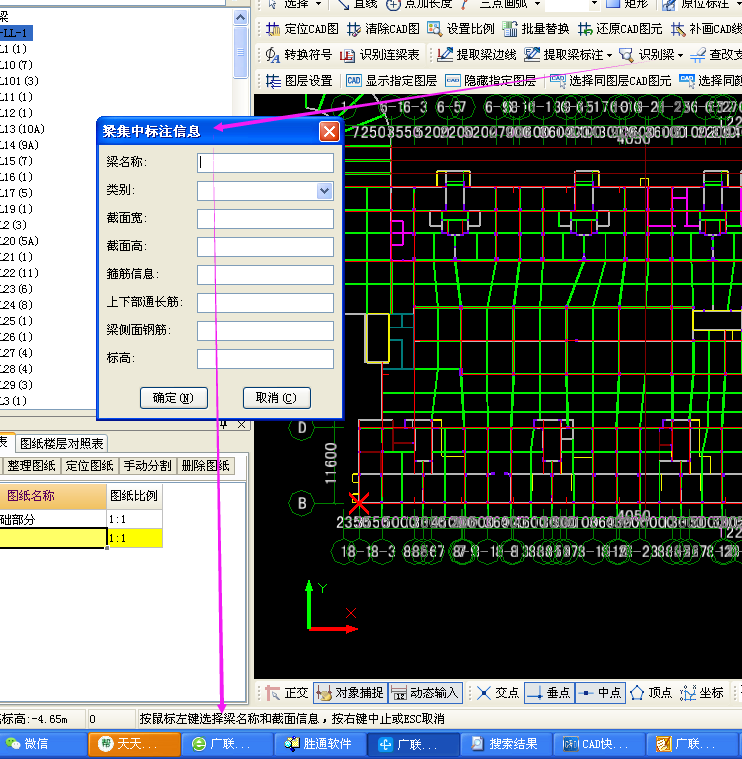Click the 清除CAD图 toolbar icon

pos(354,29)
